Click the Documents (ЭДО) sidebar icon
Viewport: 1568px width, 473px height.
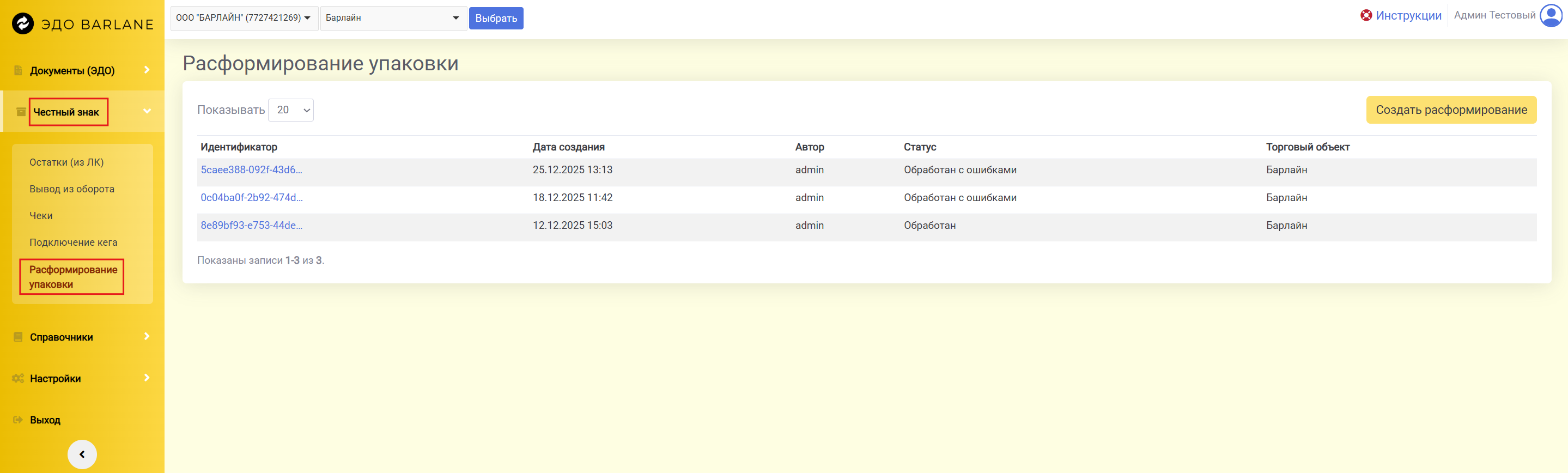[x=19, y=71]
